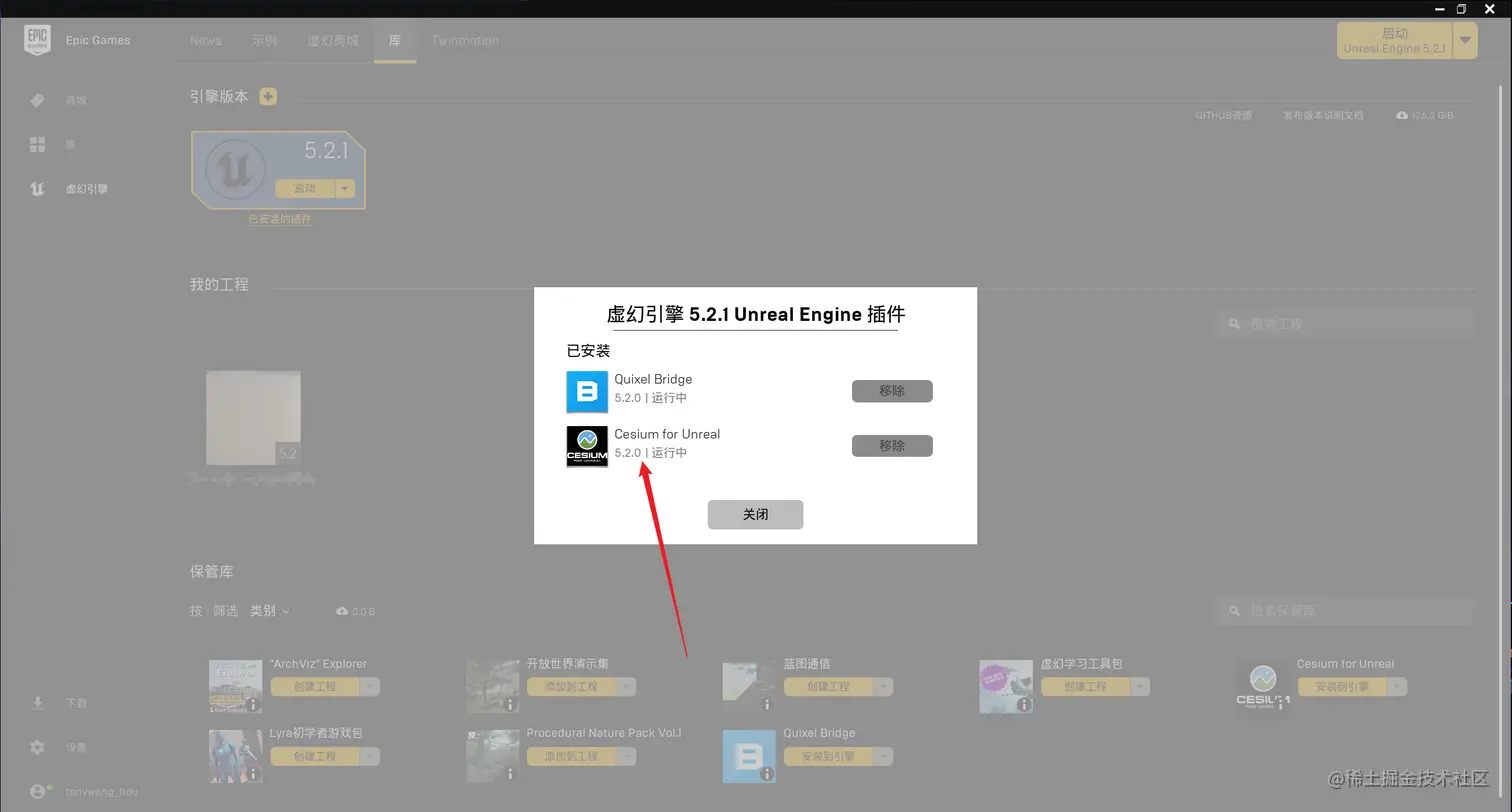Viewport: 1512px width, 812px height.
Task: Open info badge on Lyra初学者游戏包 thumbnail
Action: click(255, 775)
